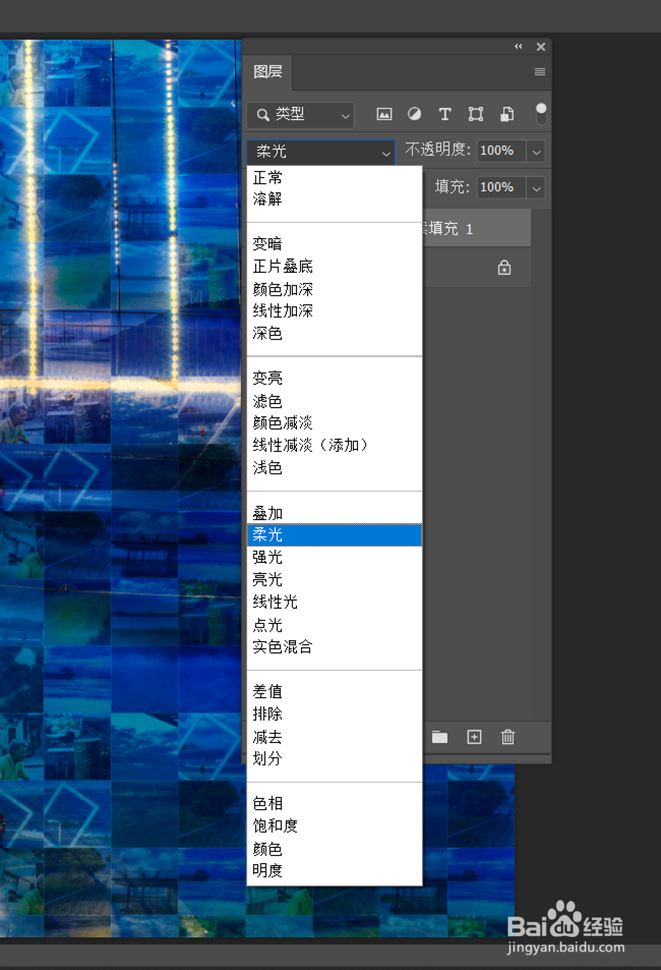
Task: Filter layers by pixel layer icon
Action: 384,114
